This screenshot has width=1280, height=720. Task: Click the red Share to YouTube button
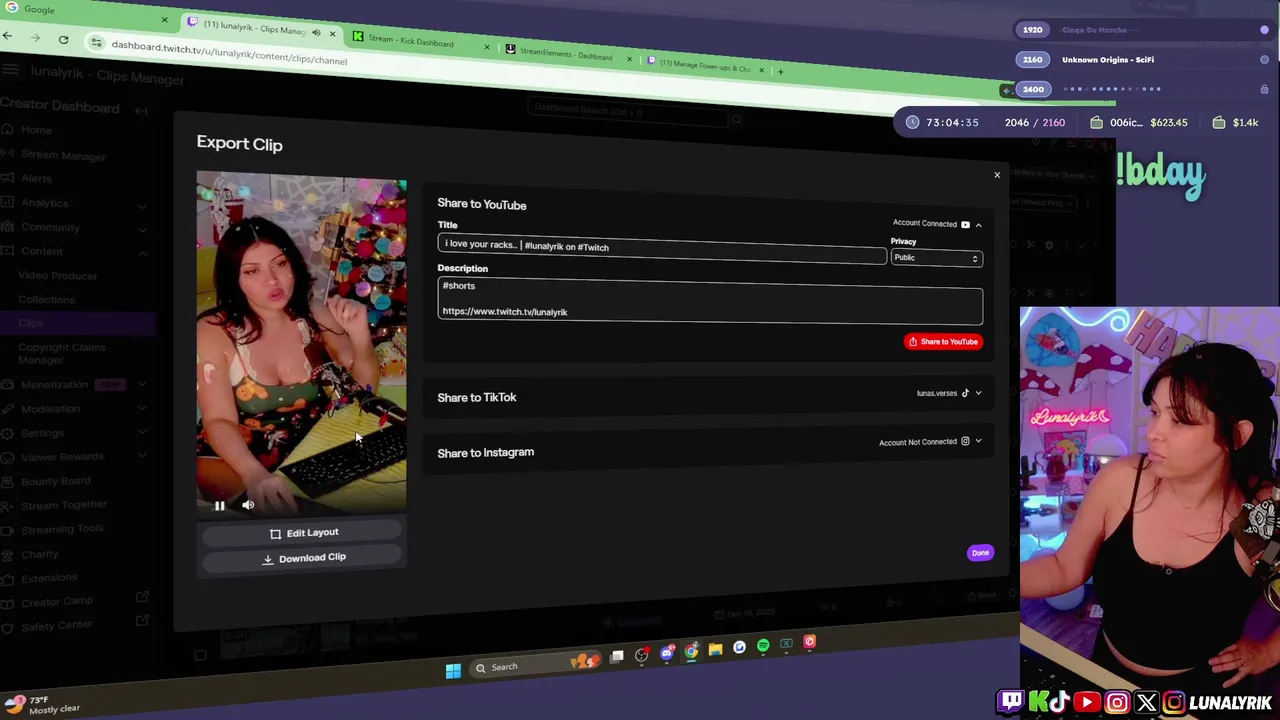point(943,342)
